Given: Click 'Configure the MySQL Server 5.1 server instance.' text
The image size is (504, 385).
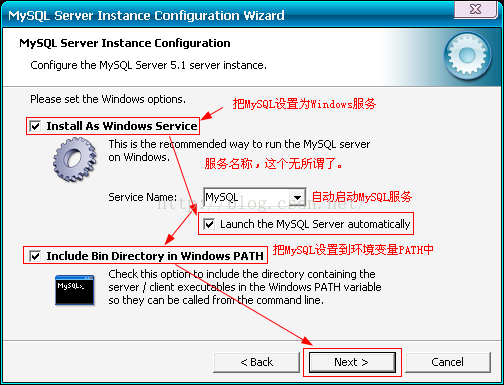Looking at the screenshot, I should tap(149, 65).
